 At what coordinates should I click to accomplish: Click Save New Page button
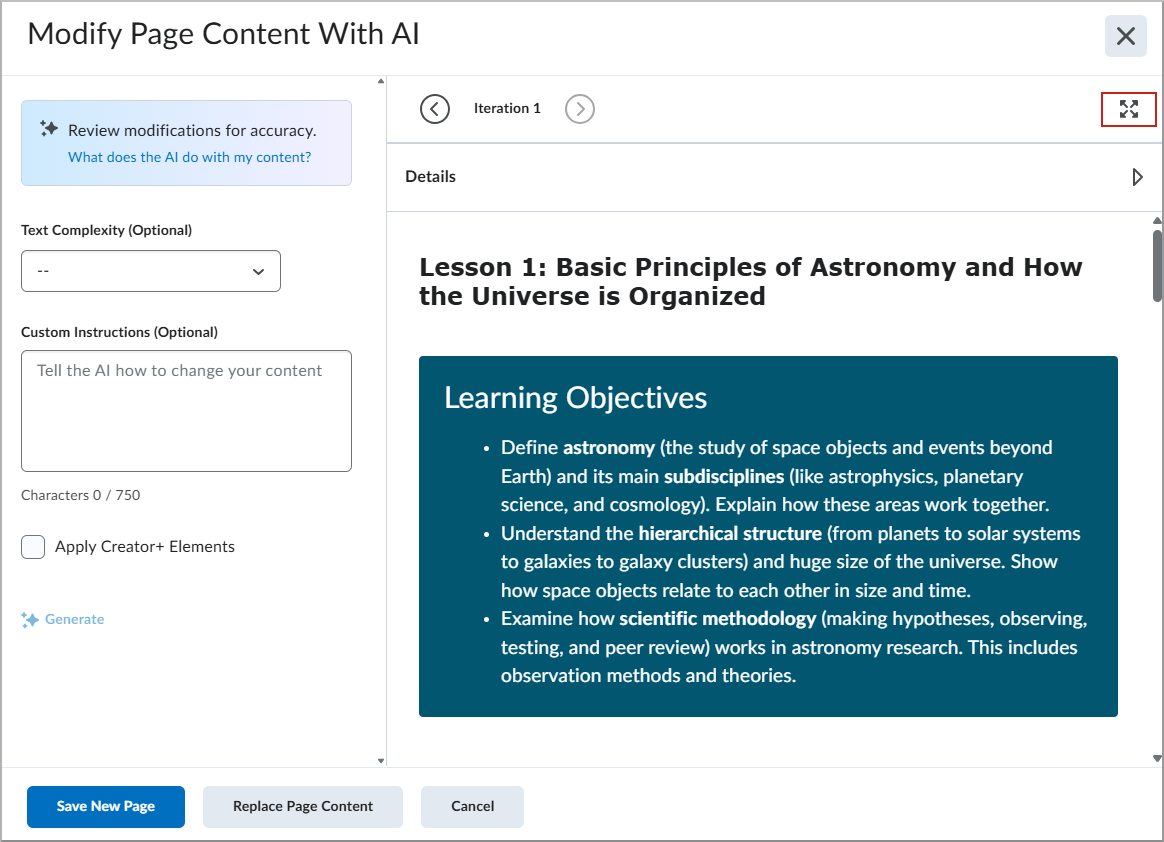[106, 806]
